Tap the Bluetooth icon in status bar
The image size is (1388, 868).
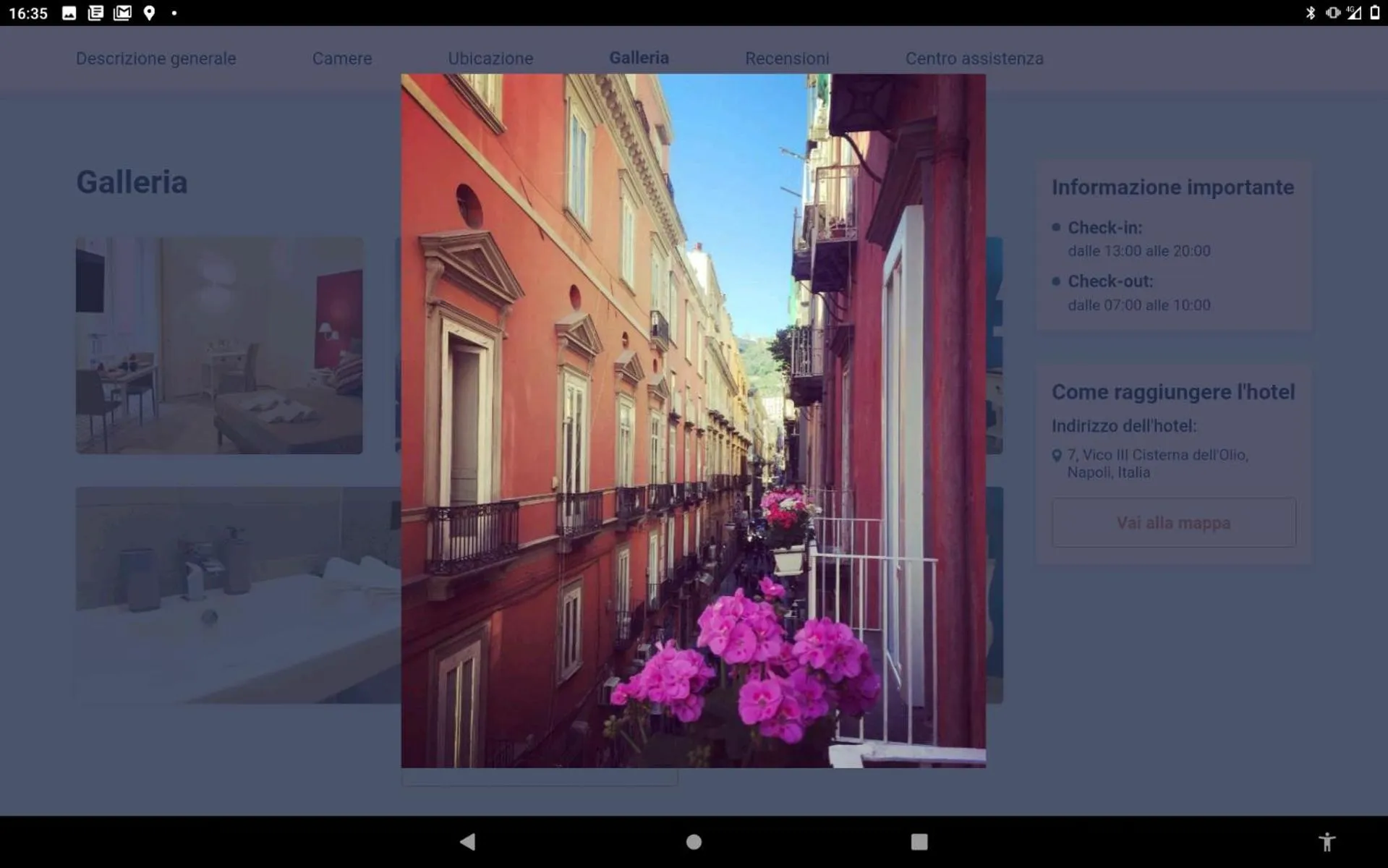[1310, 13]
